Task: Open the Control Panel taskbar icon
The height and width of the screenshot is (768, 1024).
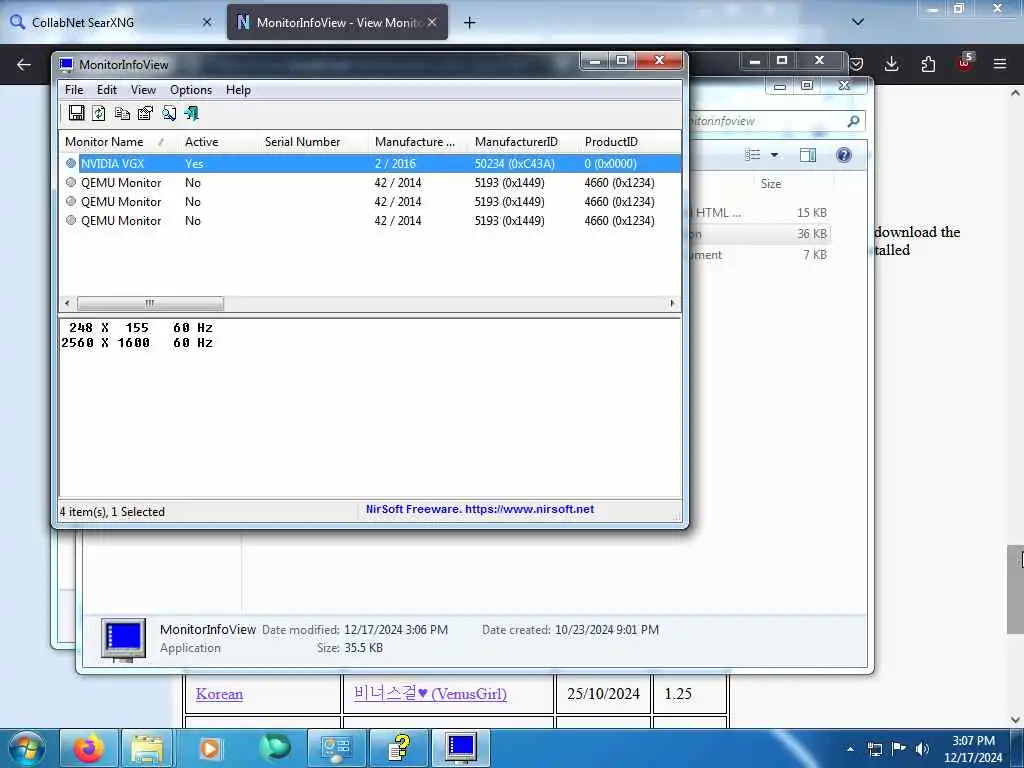Action: coord(336,748)
